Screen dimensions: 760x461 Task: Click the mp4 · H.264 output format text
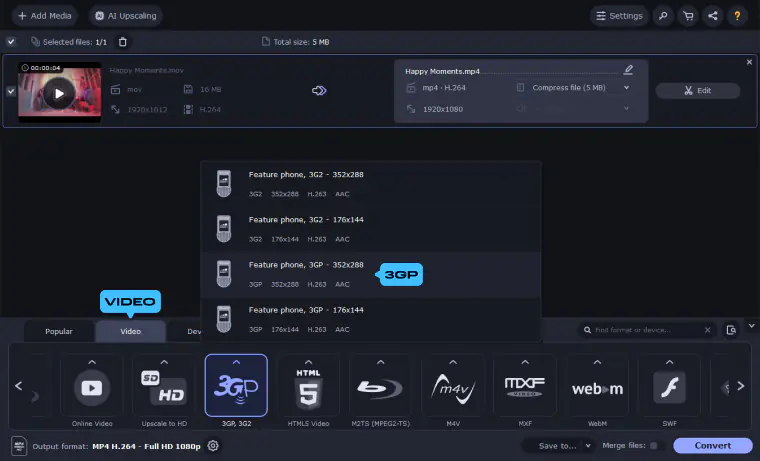click(x=443, y=88)
